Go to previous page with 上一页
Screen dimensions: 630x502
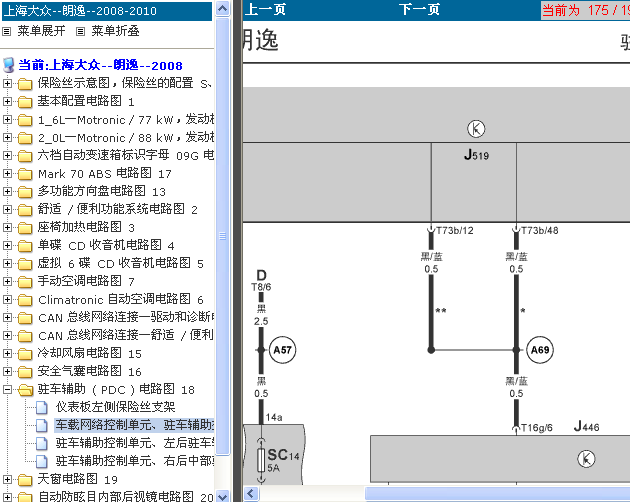coord(265,10)
